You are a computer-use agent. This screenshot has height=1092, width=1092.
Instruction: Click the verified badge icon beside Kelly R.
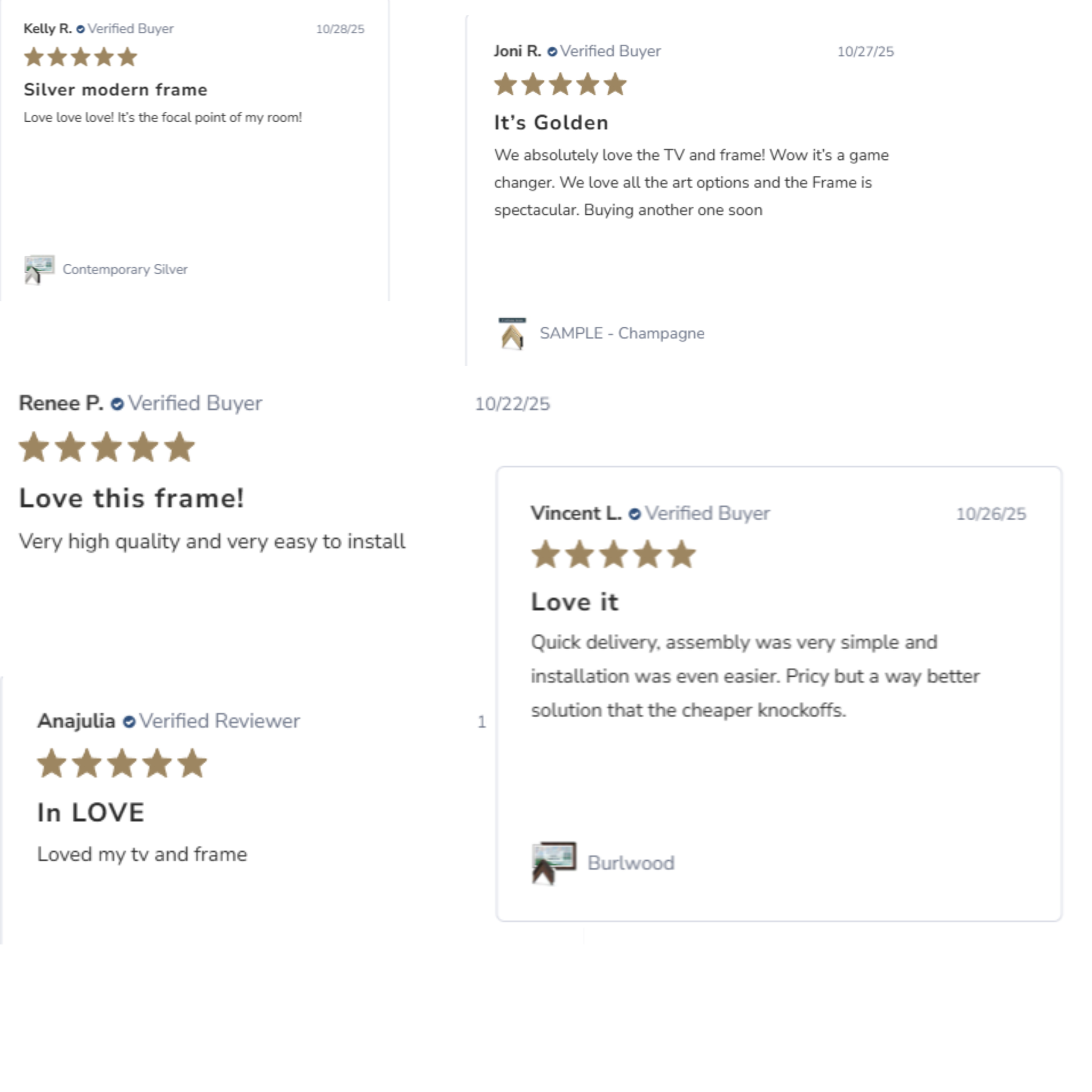click(80, 29)
